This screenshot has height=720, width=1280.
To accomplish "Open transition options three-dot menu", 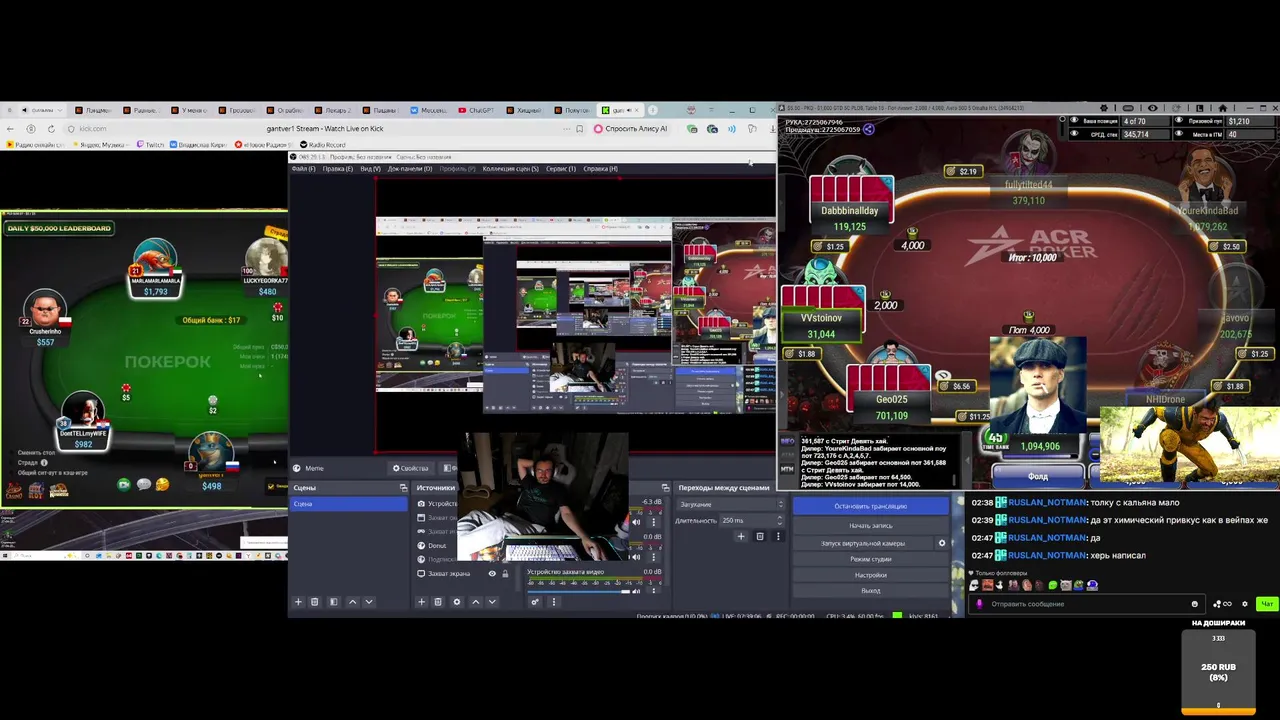I will click(778, 537).
